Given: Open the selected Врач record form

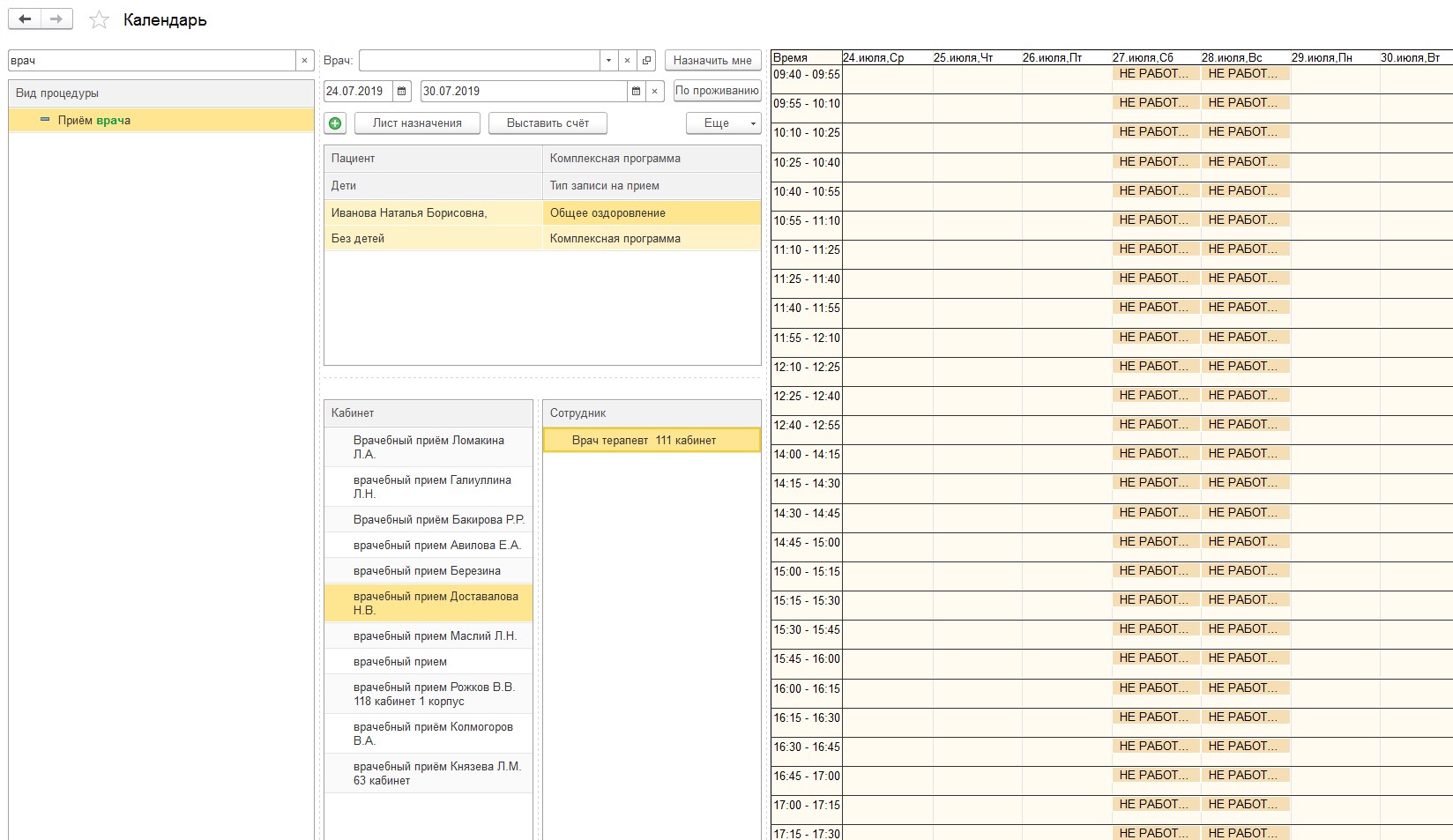Looking at the screenshot, I should tap(647, 61).
